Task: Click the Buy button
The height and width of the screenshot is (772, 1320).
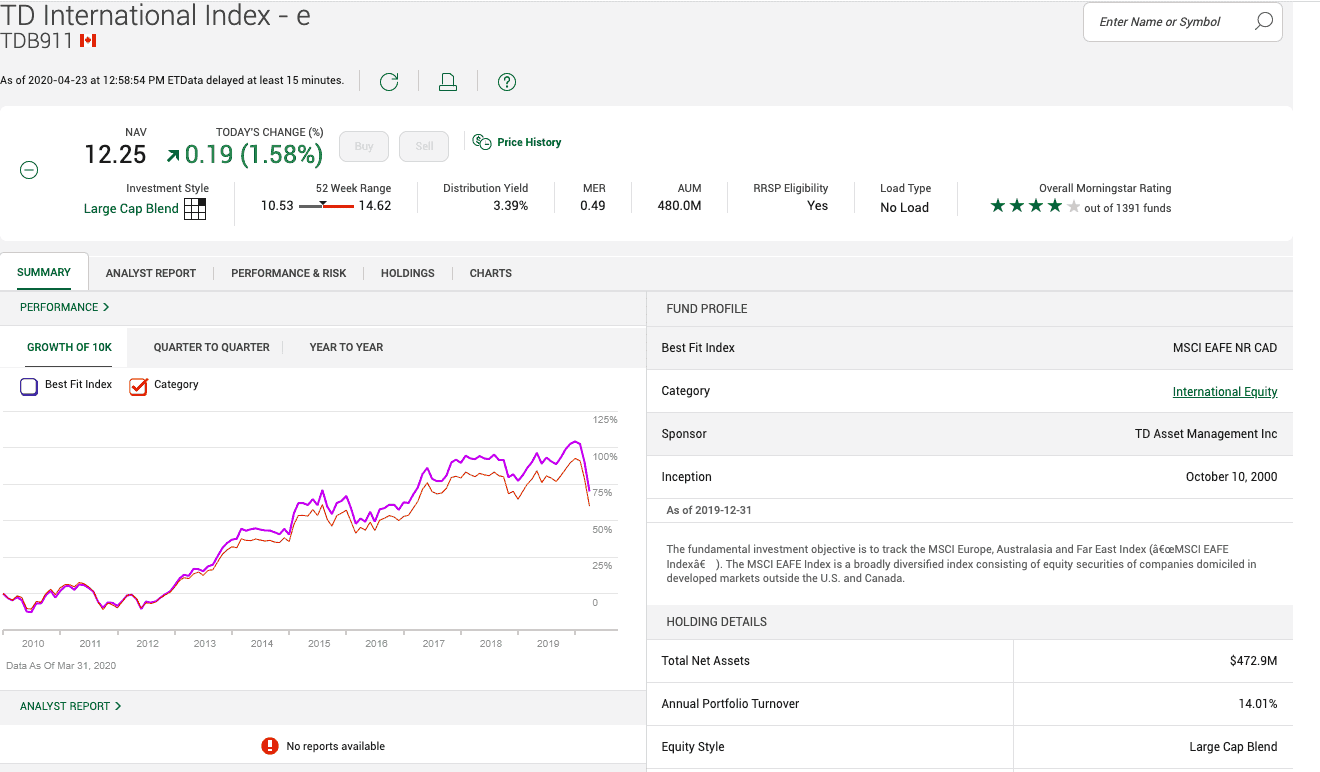Action: [x=364, y=146]
